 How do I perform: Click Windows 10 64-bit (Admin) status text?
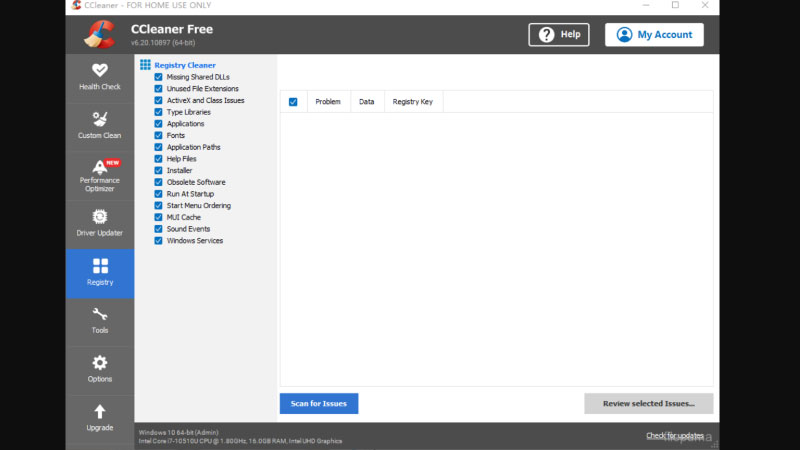[179, 432]
